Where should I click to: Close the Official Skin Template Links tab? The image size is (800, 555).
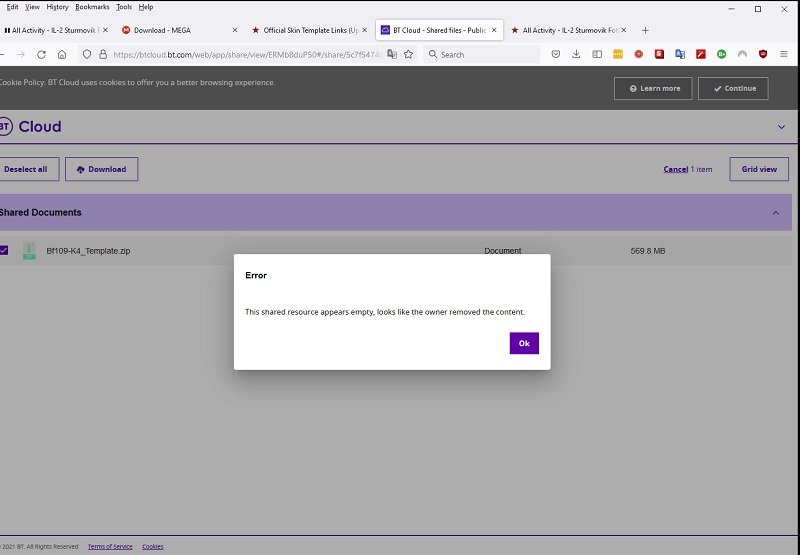click(364, 30)
